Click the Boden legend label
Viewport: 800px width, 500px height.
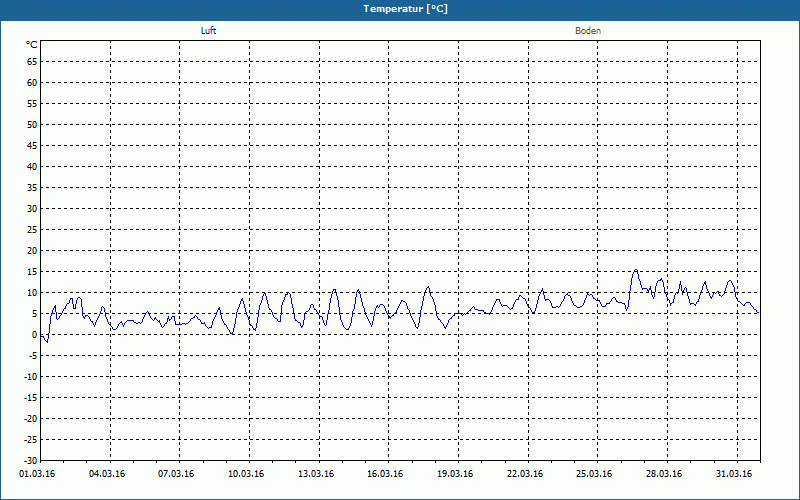(x=588, y=31)
